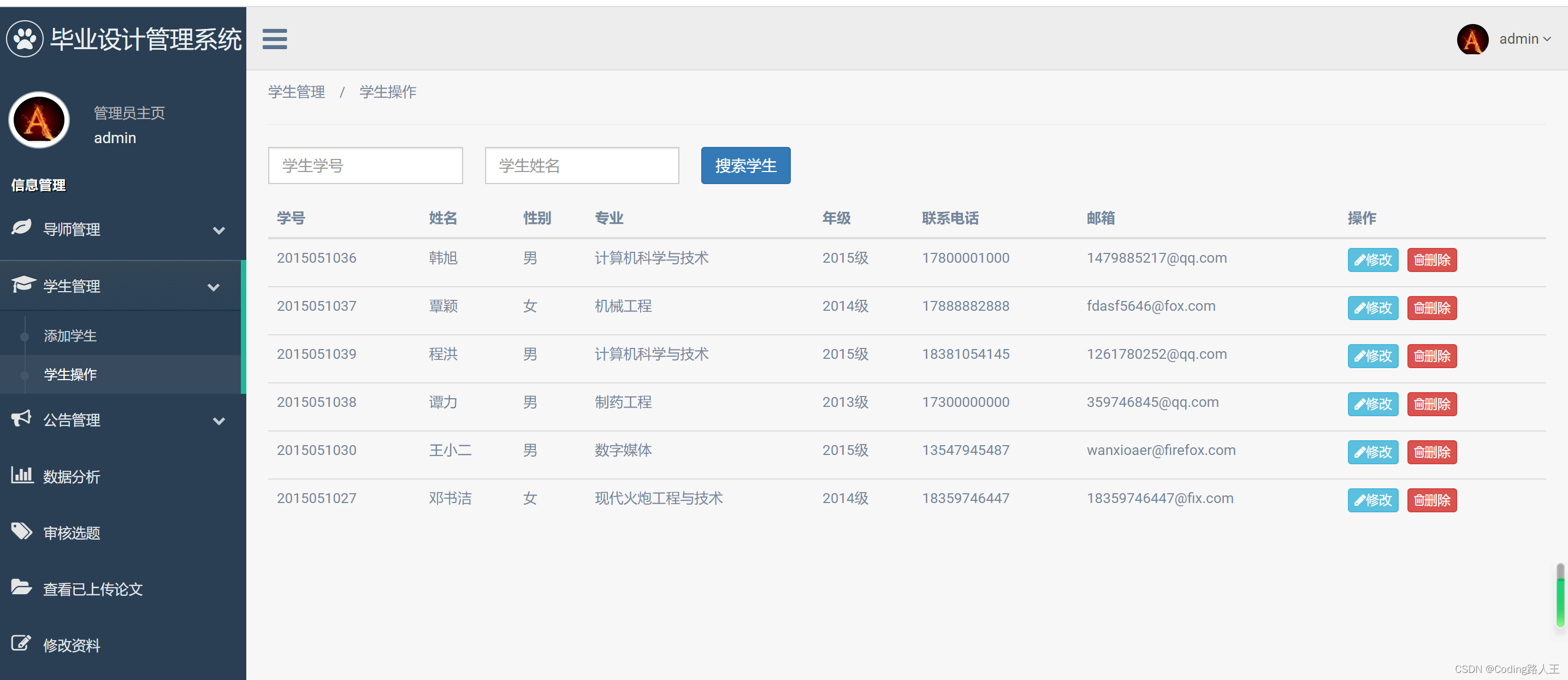The image size is (1568, 680).
Task: Open 数据分析 menu item
Action: [x=71, y=477]
